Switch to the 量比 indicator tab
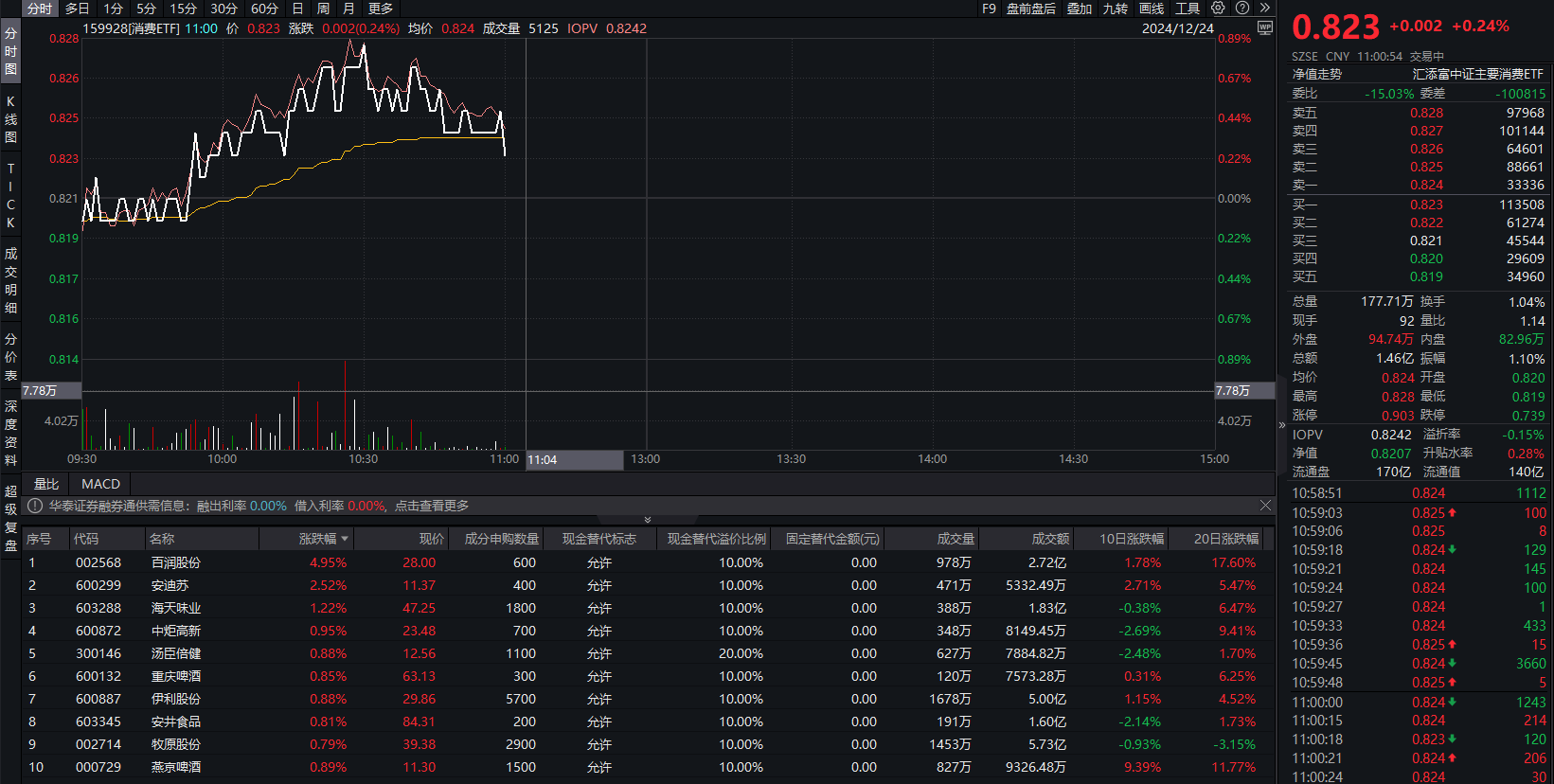 point(46,484)
